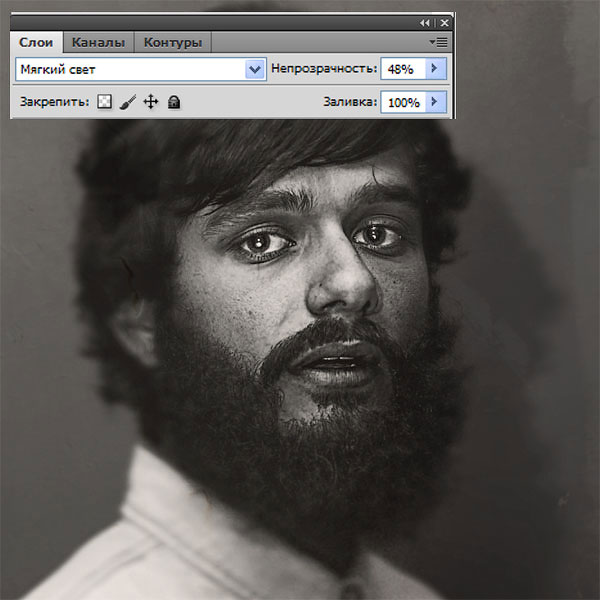Viewport: 600px width, 600px height.
Task: Toggle lock image pixels brush icon
Action: pyautogui.click(x=128, y=102)
